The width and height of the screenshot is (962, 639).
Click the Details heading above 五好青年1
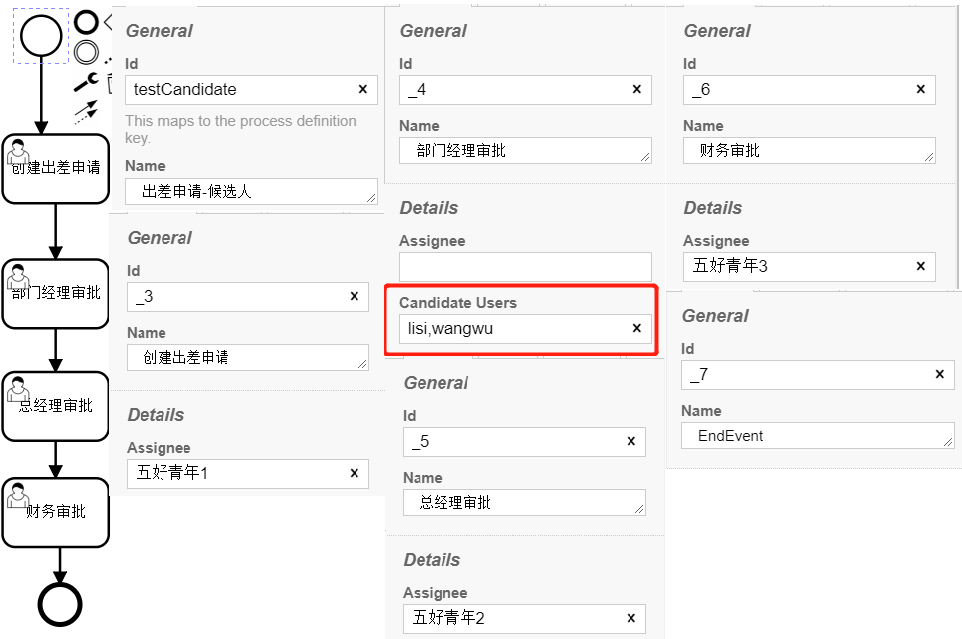pos(156,415)
